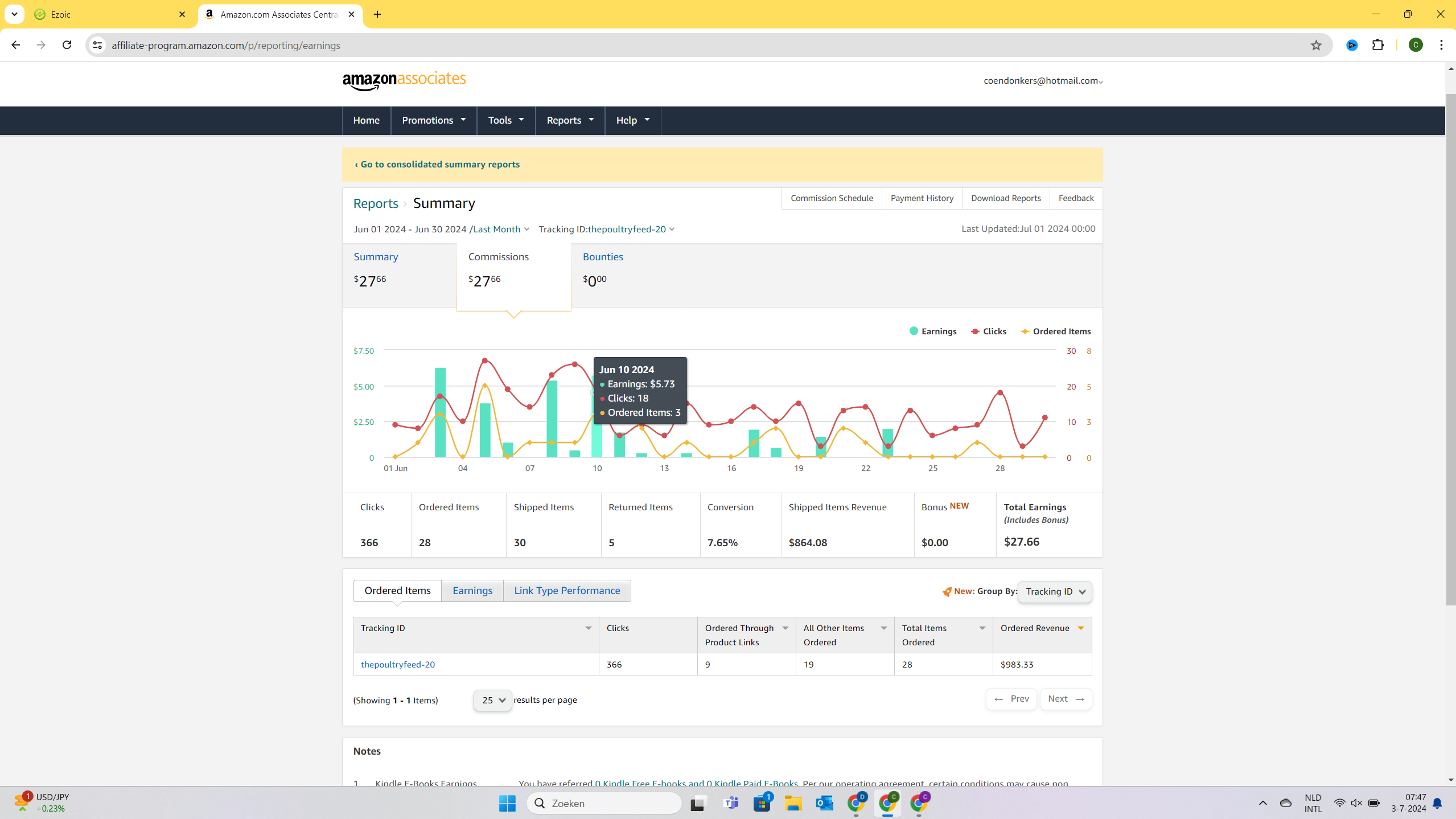Open the browser extensions puzzle icon
Screen dimensions: 1456x819
coord(1378,45)
